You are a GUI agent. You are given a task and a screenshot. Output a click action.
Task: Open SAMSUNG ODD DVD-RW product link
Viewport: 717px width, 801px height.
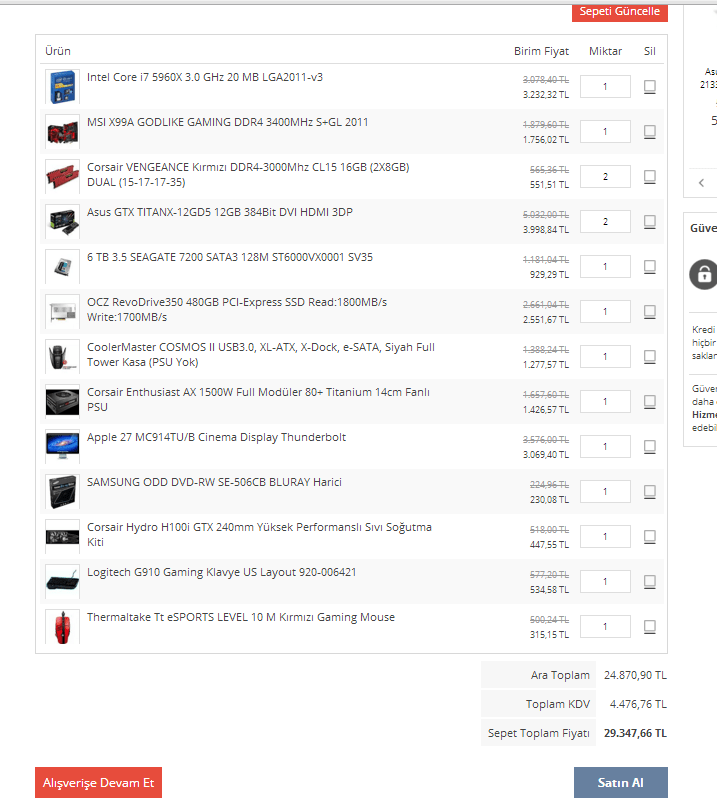[x=214, y=482]
